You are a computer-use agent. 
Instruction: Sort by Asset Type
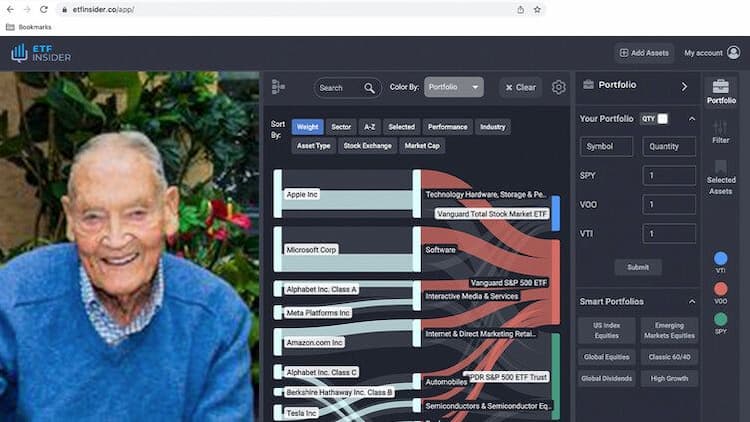pyautogui.click(x=313, y=146)
